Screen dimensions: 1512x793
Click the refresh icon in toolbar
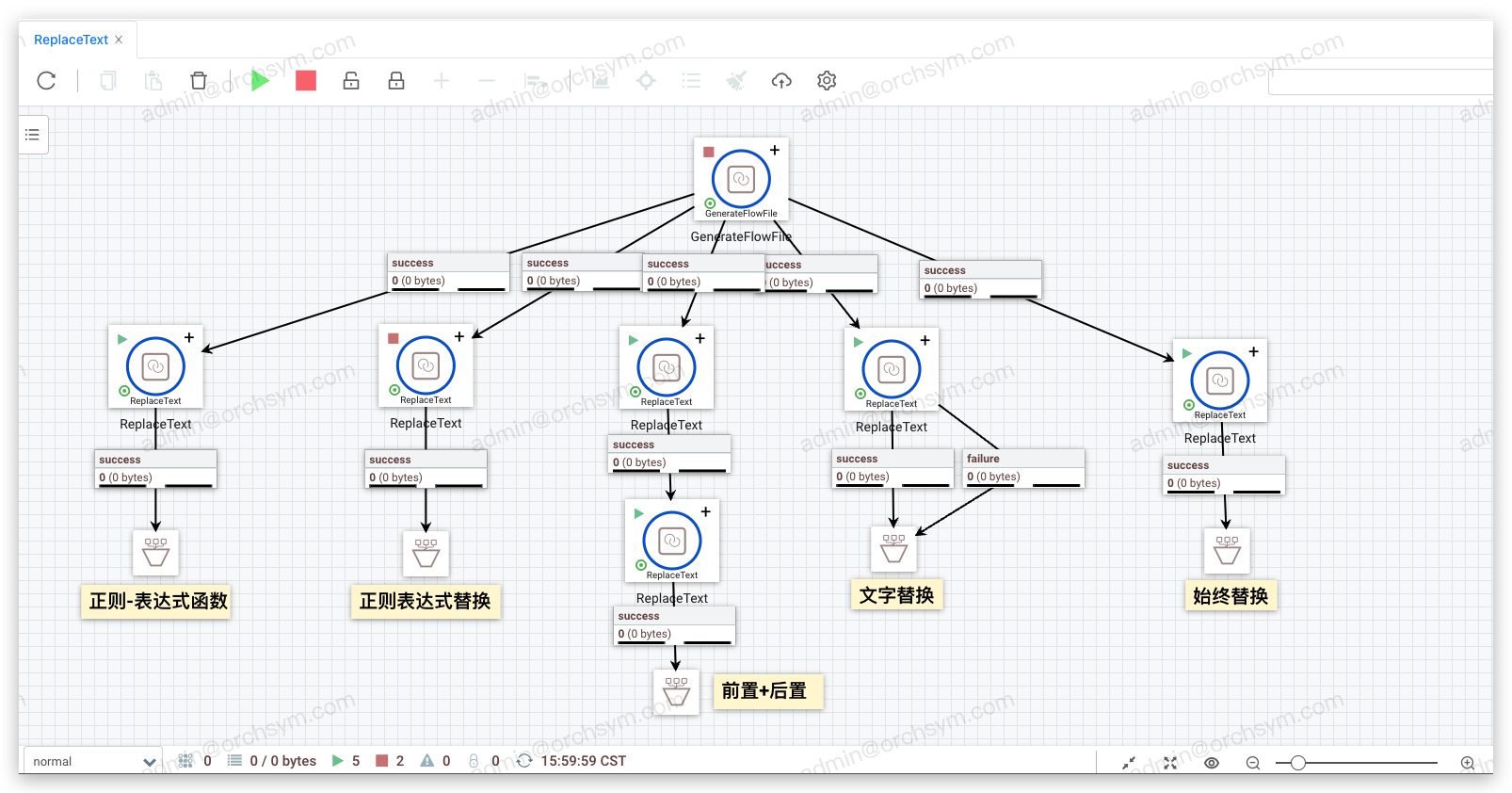[x=46, y=81]
